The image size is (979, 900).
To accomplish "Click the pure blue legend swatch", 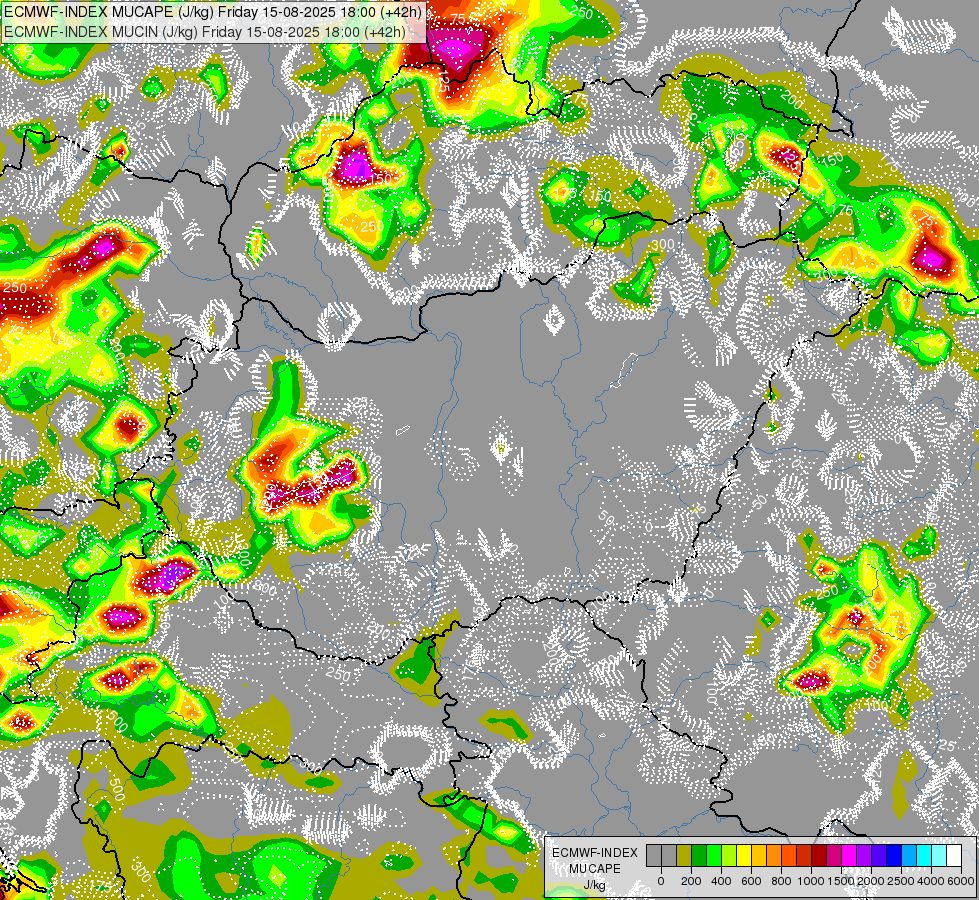I will [x=895, y=856].
